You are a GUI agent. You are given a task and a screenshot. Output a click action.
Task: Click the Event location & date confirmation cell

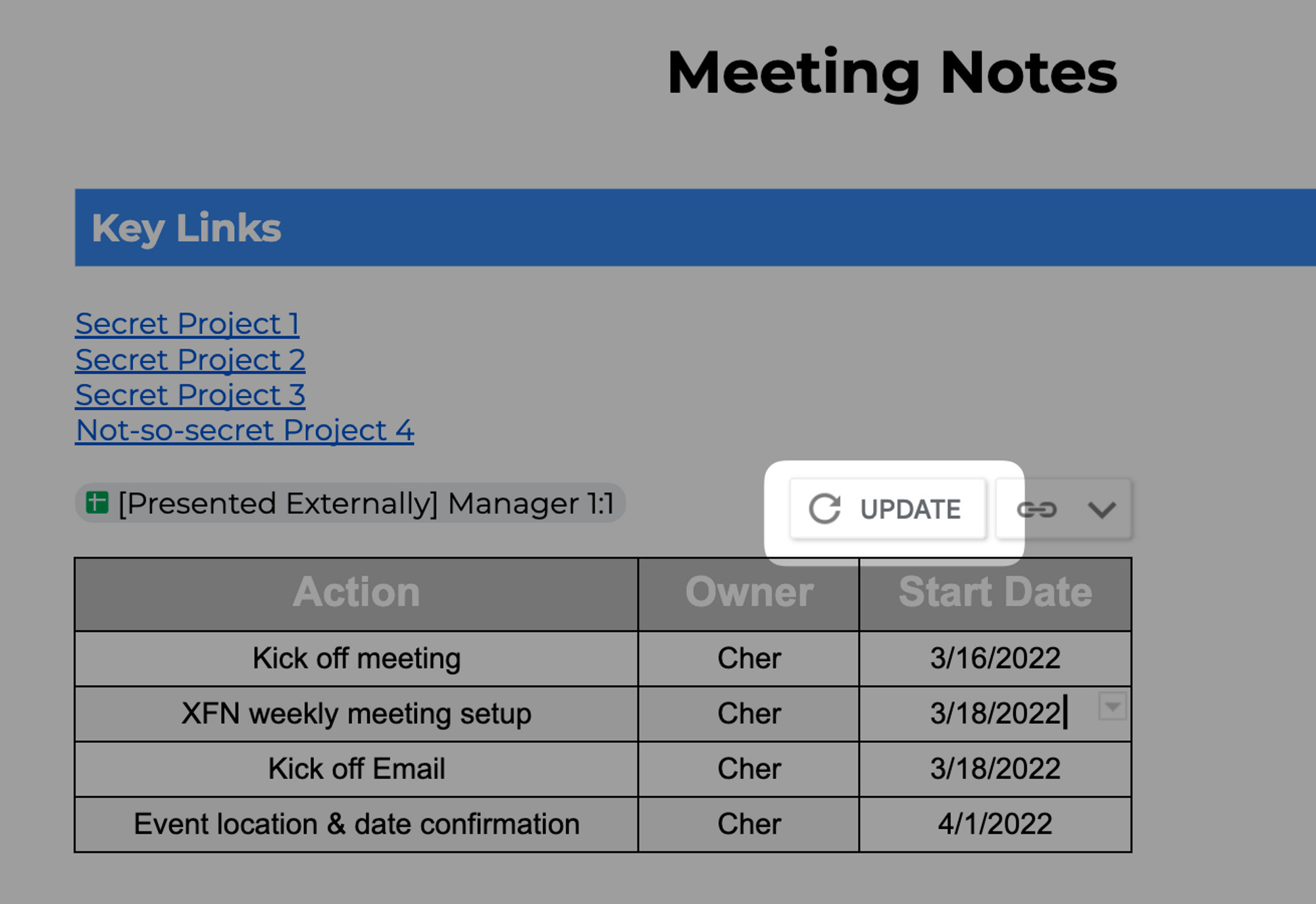[356, 824]
